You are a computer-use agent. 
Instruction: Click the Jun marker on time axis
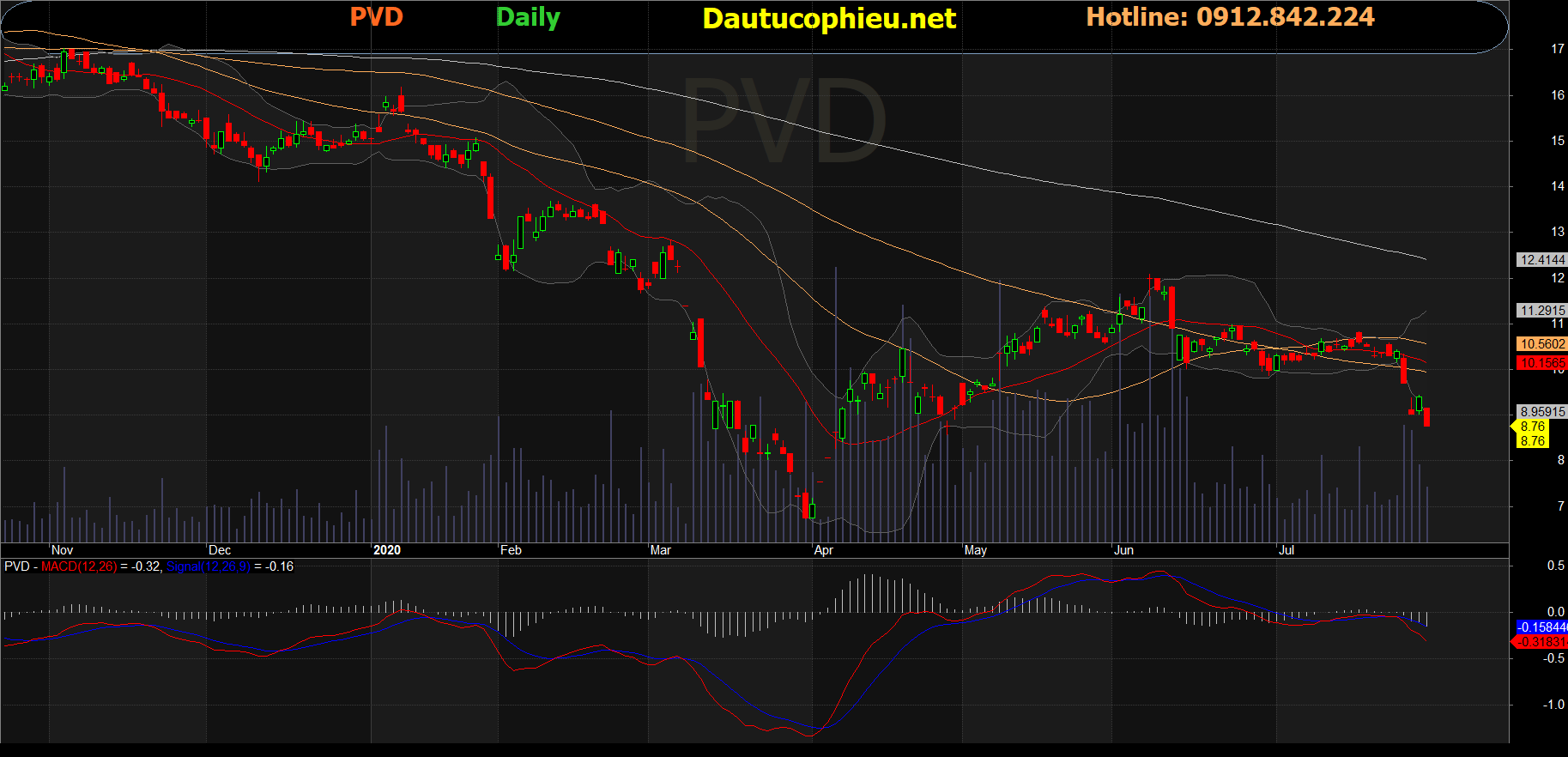pos(1123,550)
